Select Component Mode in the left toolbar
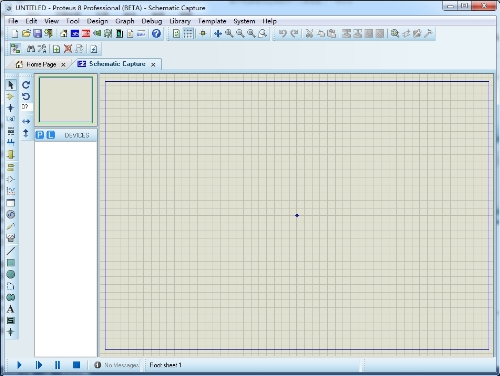This screenshot has height=376, width=500. 11,97
